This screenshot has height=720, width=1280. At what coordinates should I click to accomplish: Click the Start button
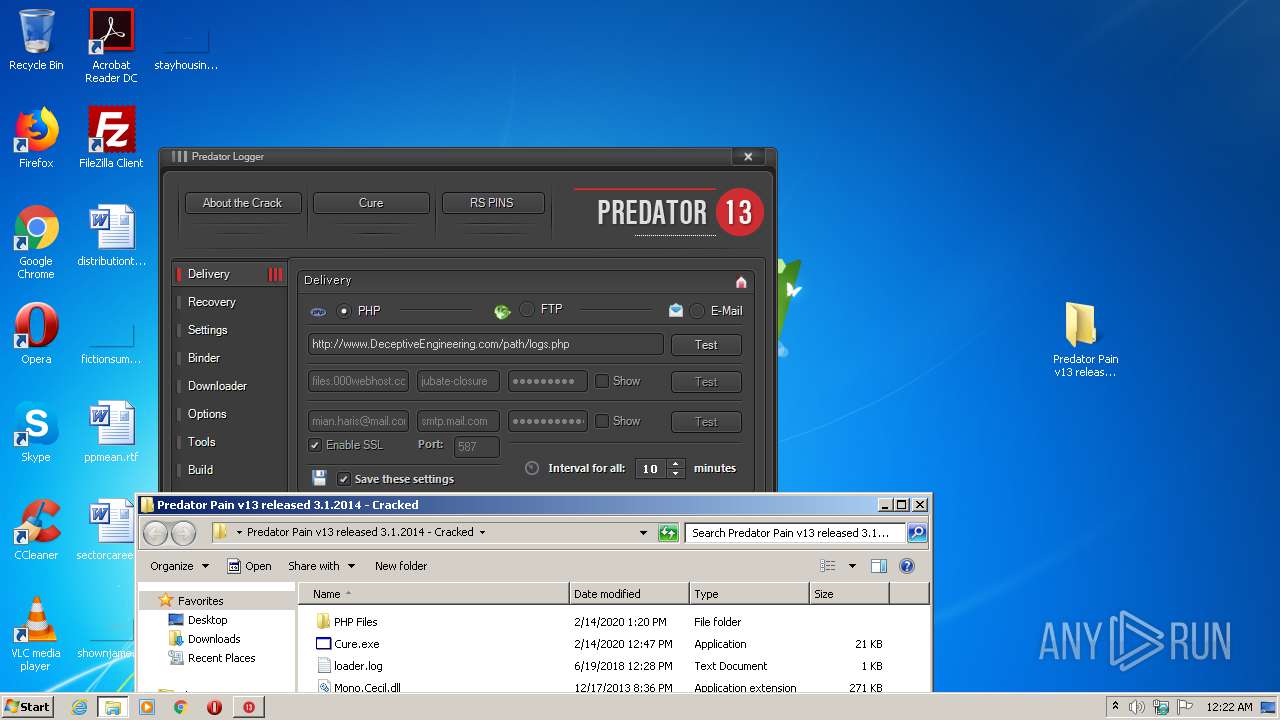point(27,707)
